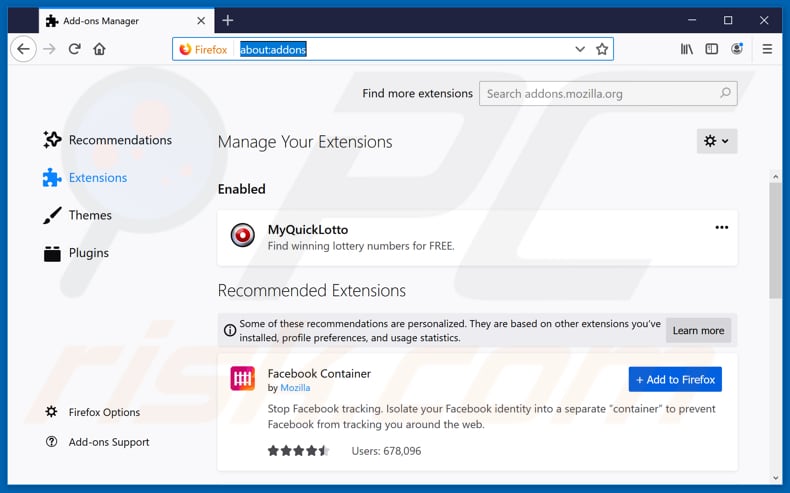Open a new tab with plus button
Image resolution: width=790 pixels, height=493 pixels.
click(x=228, y=20)
